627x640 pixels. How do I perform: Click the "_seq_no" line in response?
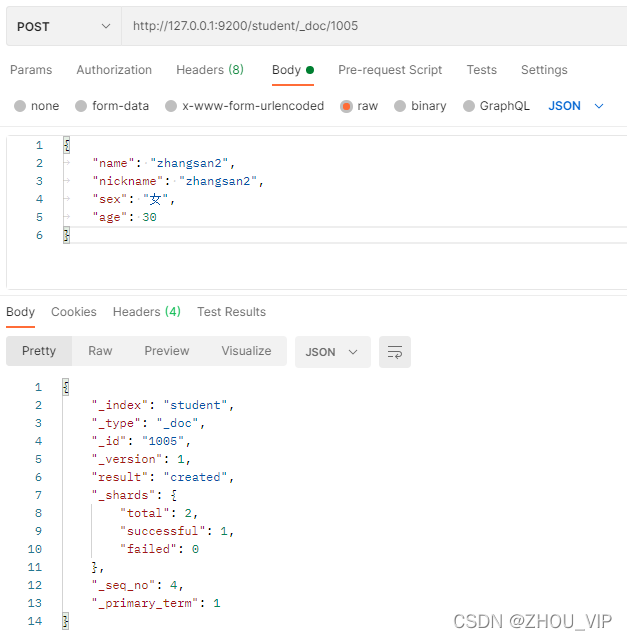138,585
